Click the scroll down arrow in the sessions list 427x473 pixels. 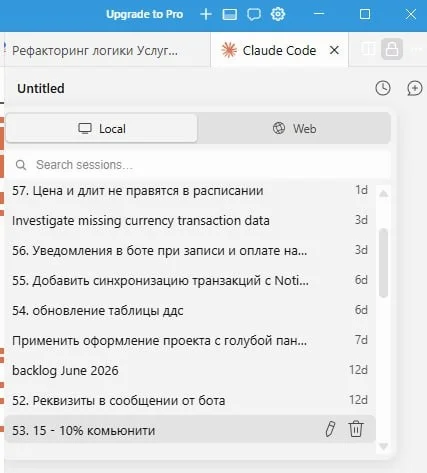pyautogui.click(x=383, y=446)
